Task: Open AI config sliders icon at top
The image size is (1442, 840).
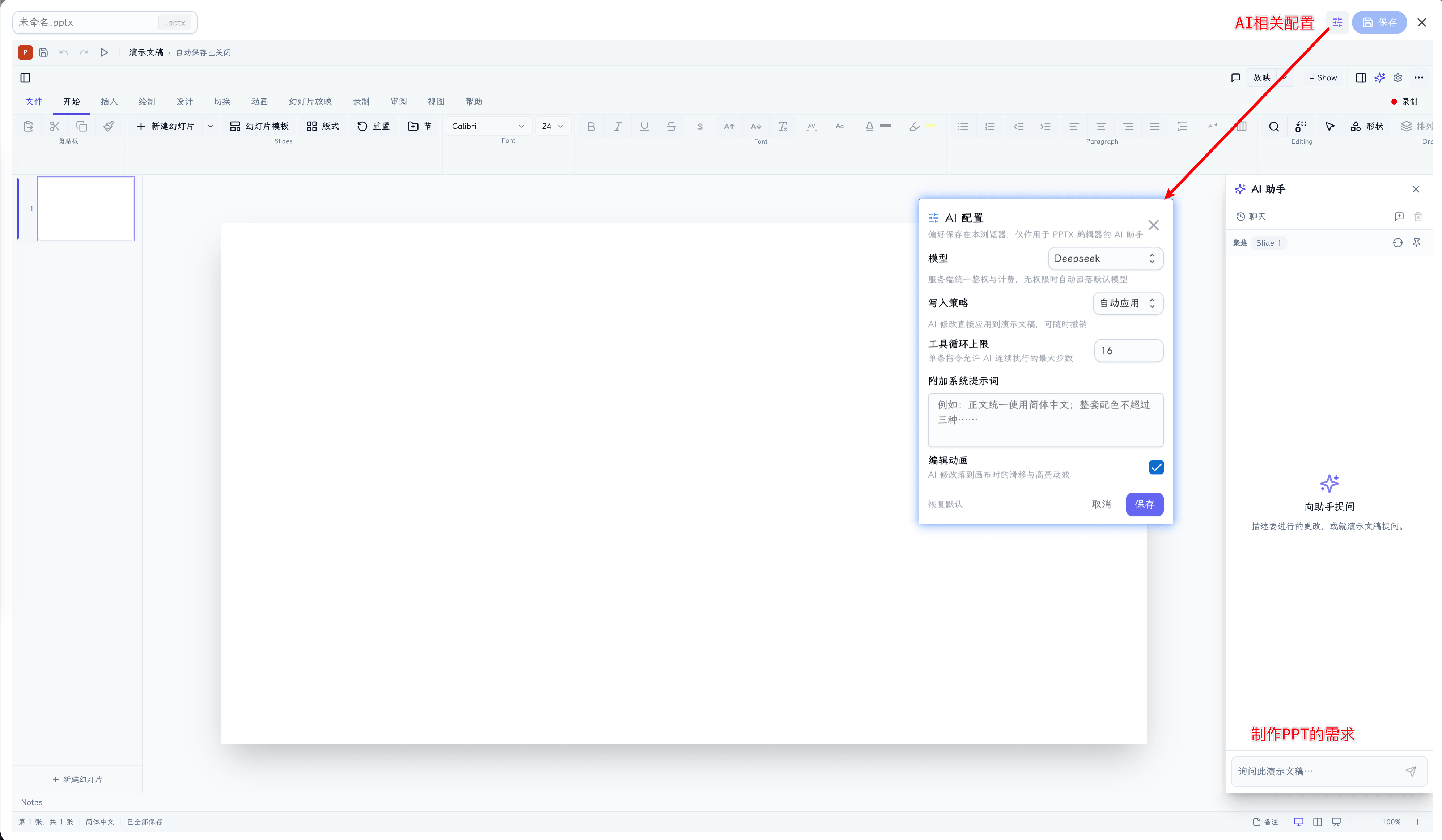Action: click(x=1337, y=22)
